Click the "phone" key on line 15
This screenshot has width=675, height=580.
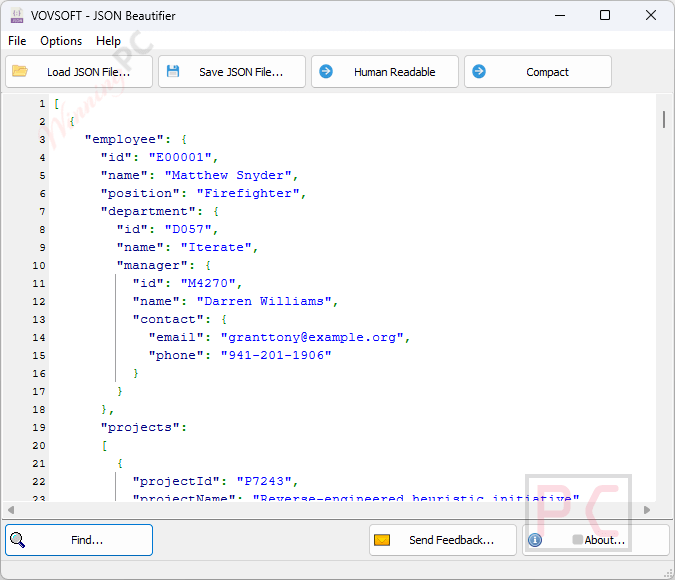(176, 355)
